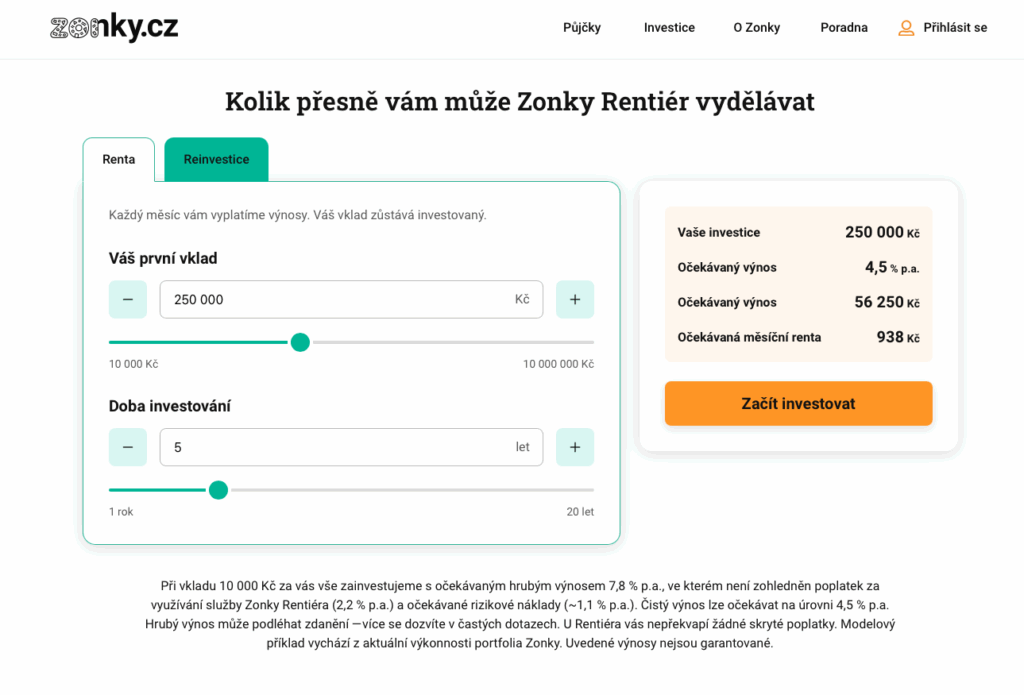Viewport: 1024px width, 695px height.
Task: Open the Půjčky menu item
Action: tap(582, 28)
